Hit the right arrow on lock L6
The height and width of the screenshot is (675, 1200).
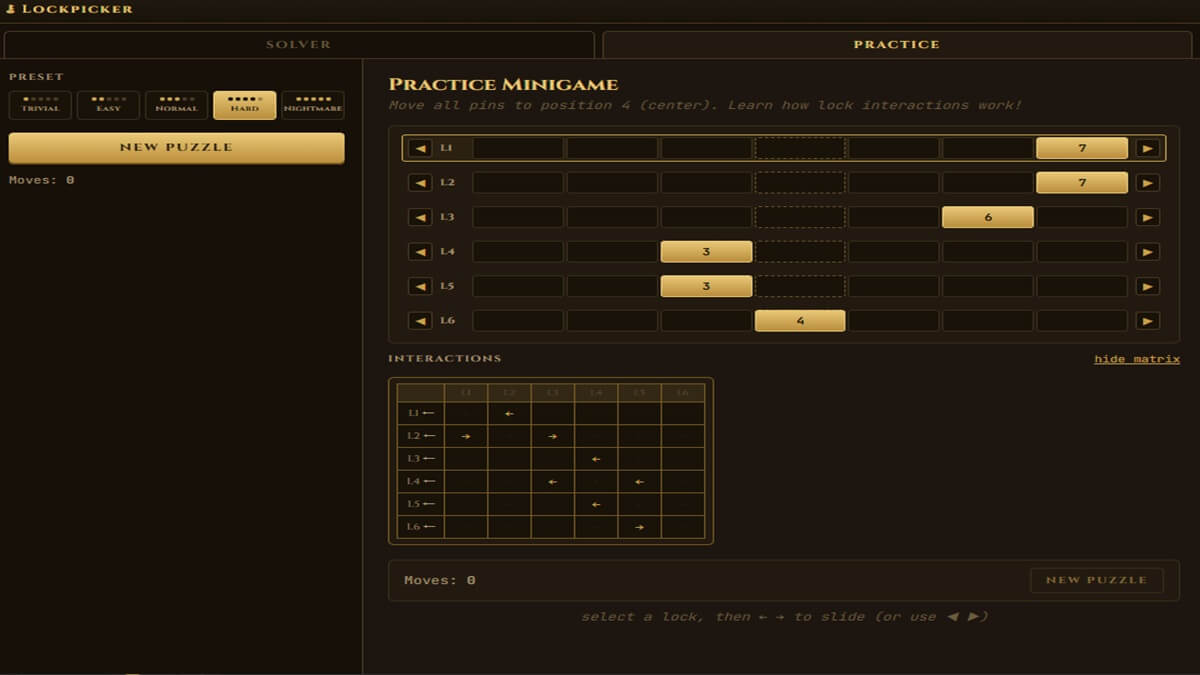pos(1148,321)
